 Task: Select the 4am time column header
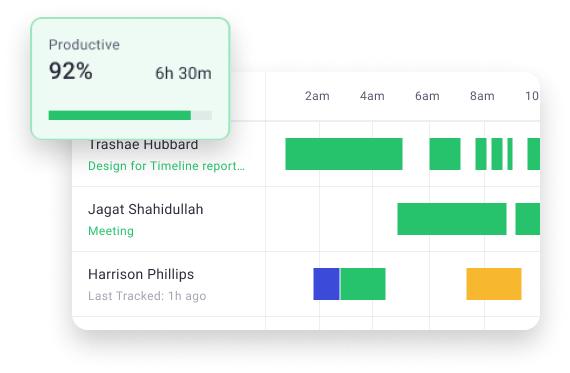click(x=372, y=96)
